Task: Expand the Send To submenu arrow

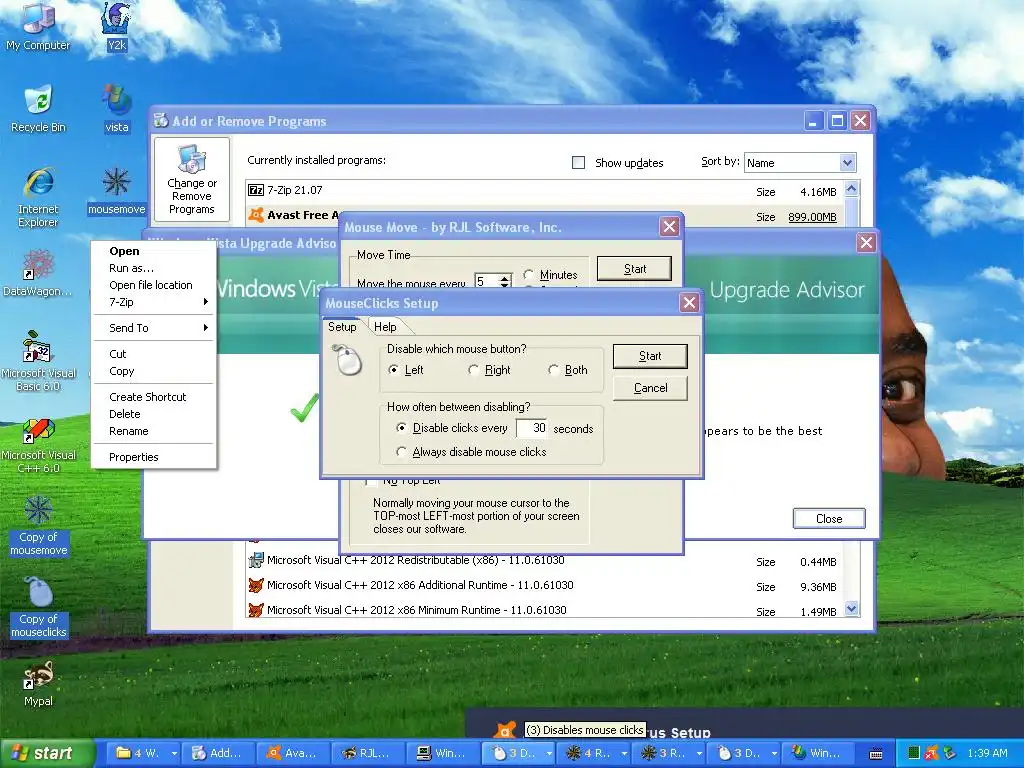Action: click(x=206, y=328)
